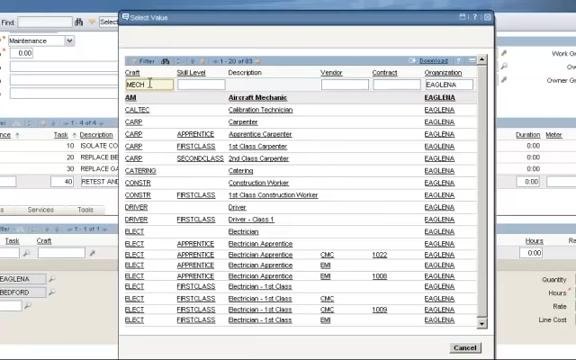
Task: Click the lookup icon next to BEDFORD field
Action: tap(52, 292)
